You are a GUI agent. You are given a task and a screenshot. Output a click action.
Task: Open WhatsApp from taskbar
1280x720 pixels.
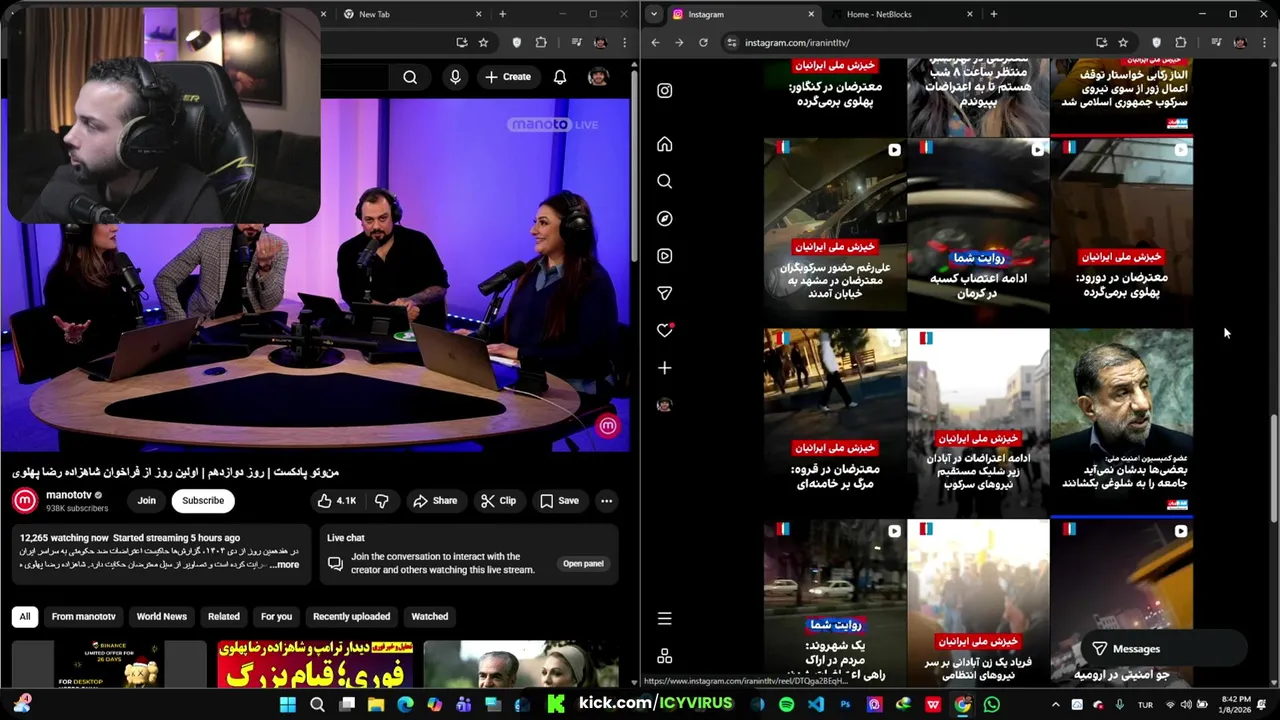point(991,705)
